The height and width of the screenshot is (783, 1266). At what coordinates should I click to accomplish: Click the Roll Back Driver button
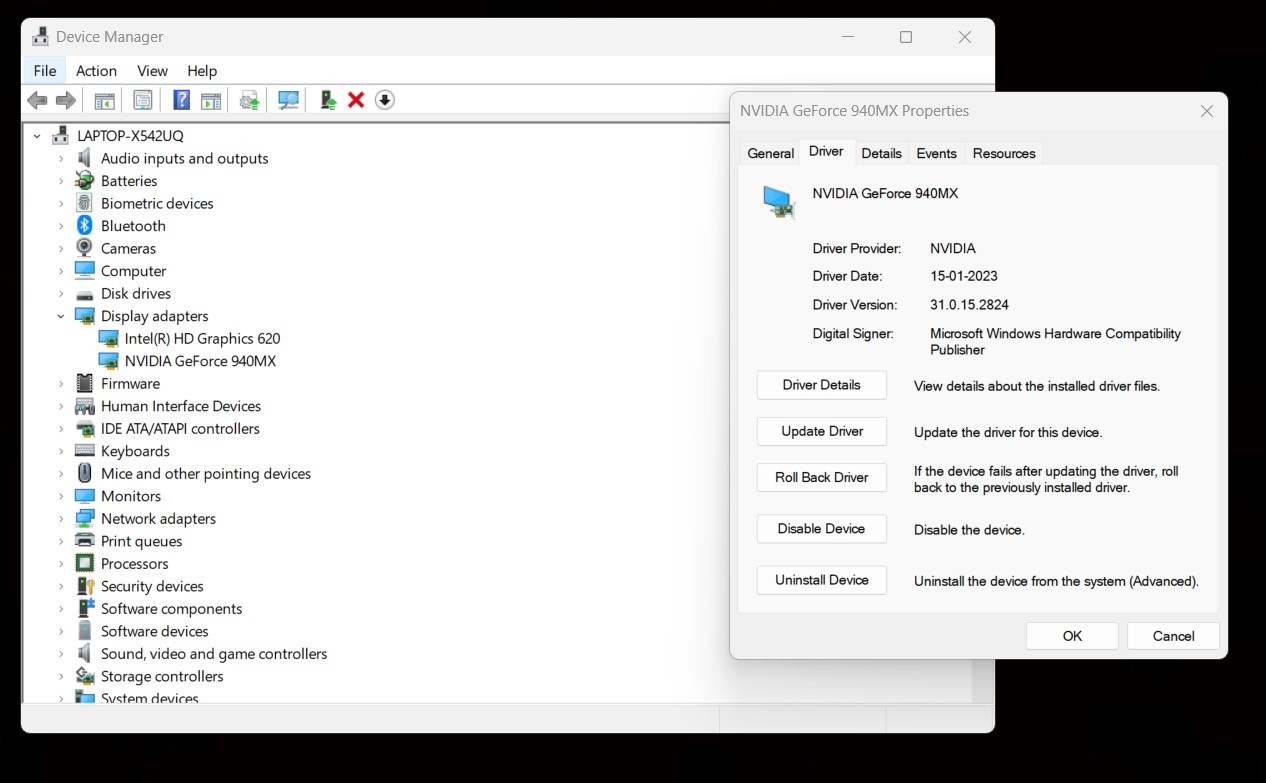click(x=822, y=477)
